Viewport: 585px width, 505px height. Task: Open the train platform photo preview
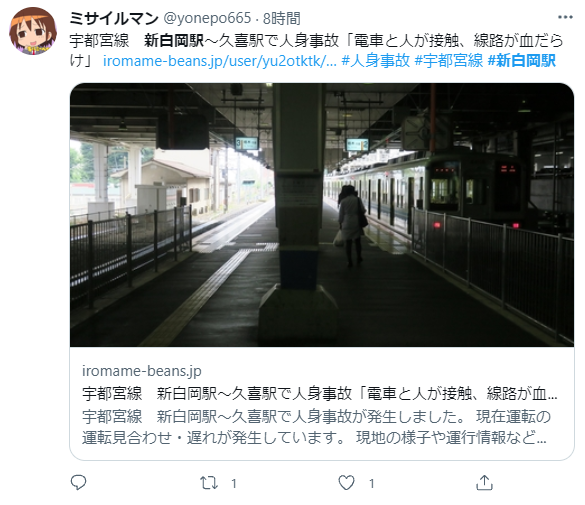coord(322,215)
